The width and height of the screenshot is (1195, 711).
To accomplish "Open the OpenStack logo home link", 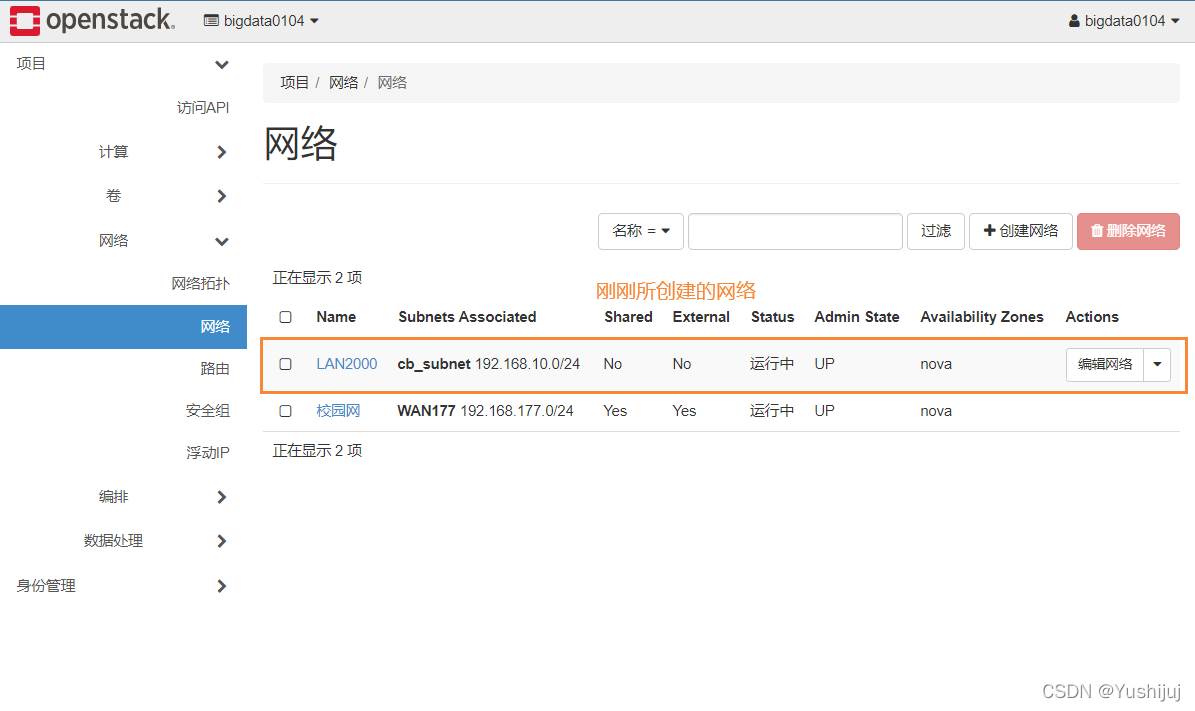I will click(92, 21).
